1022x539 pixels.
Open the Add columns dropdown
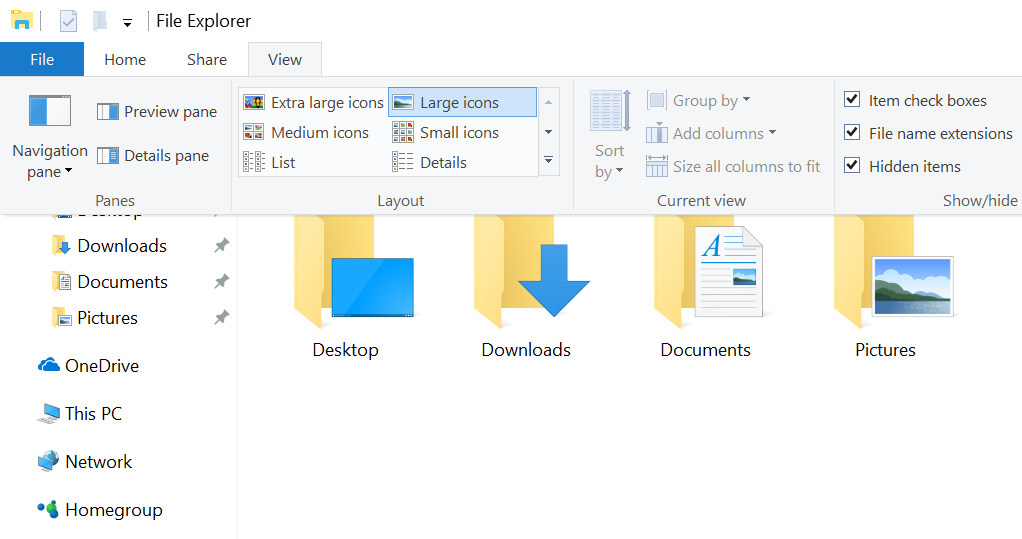[711, 134]
